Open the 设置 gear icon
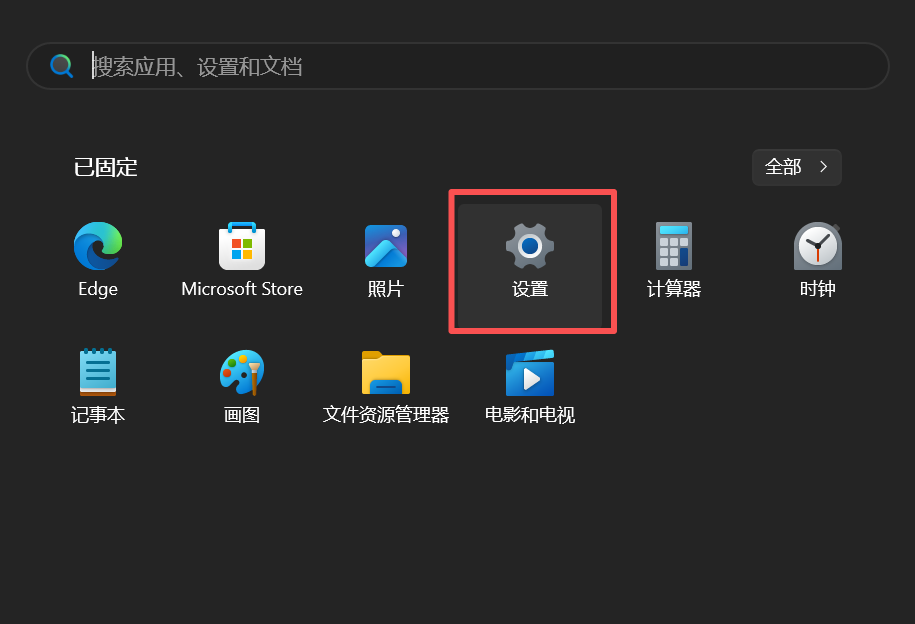The height and width of the screenshot is (624, 915). [530, 246]
